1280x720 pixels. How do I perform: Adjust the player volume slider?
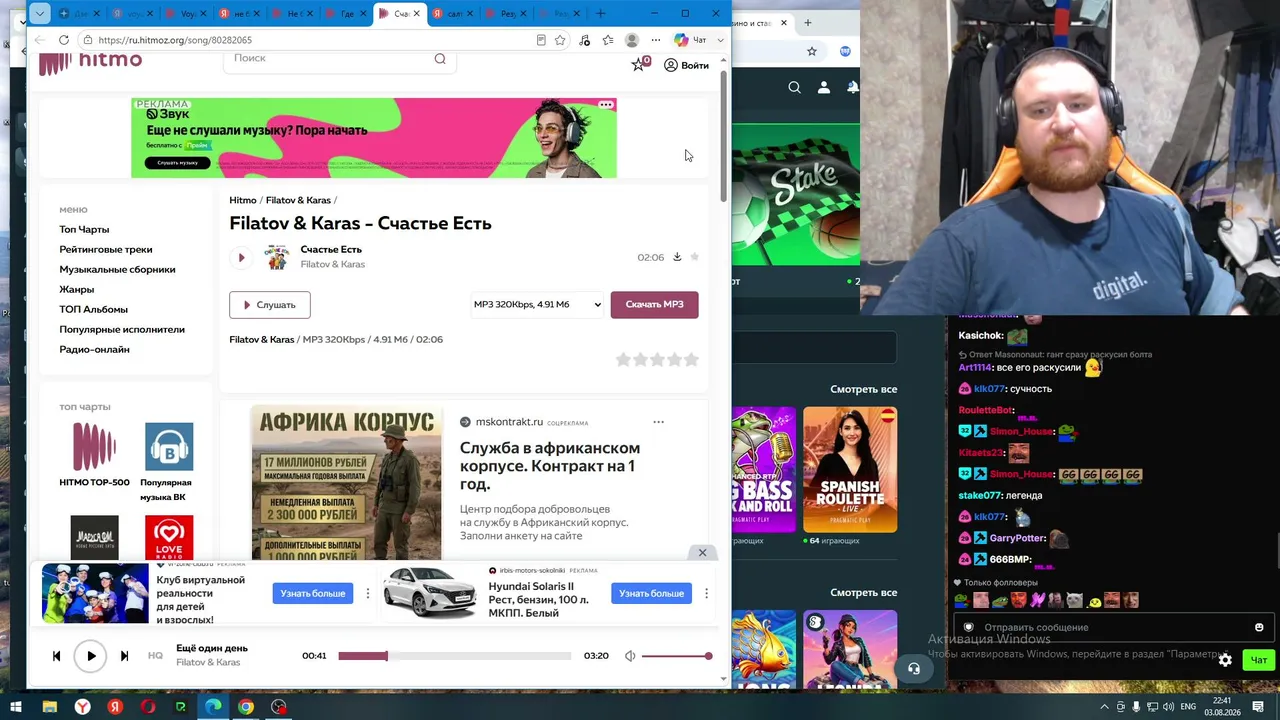(677, 656)
